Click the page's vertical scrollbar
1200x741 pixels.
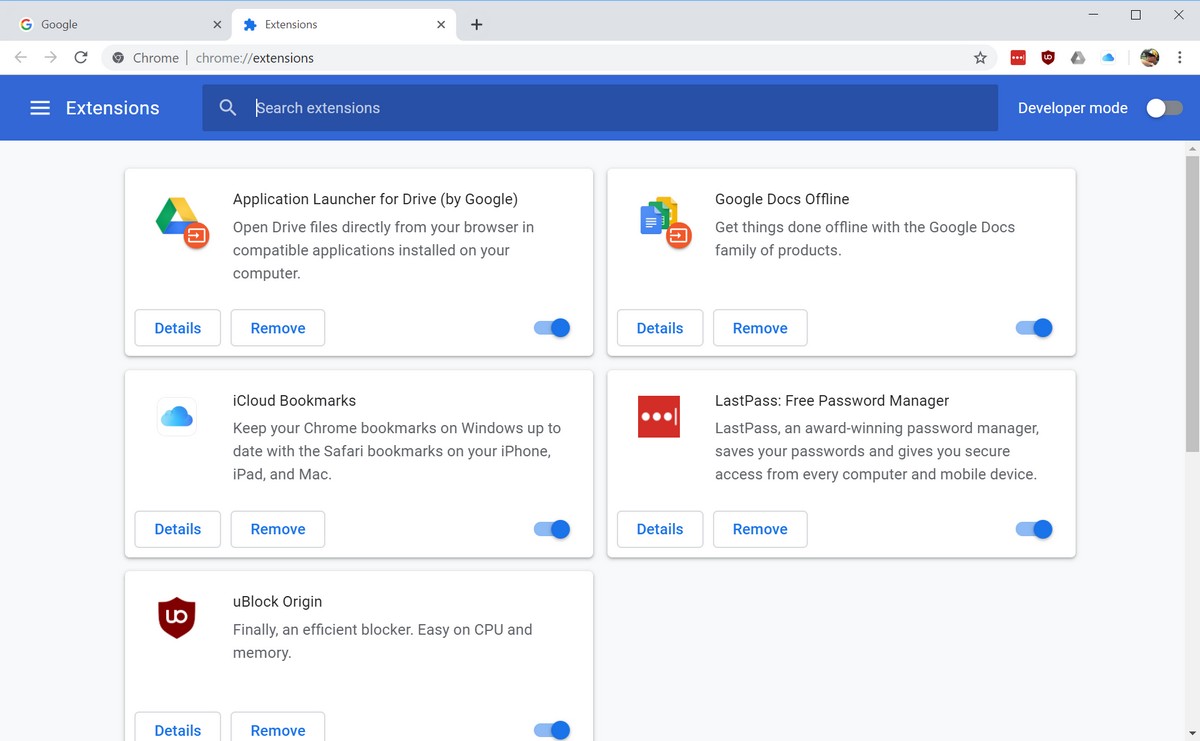[x=1191, y=300]
